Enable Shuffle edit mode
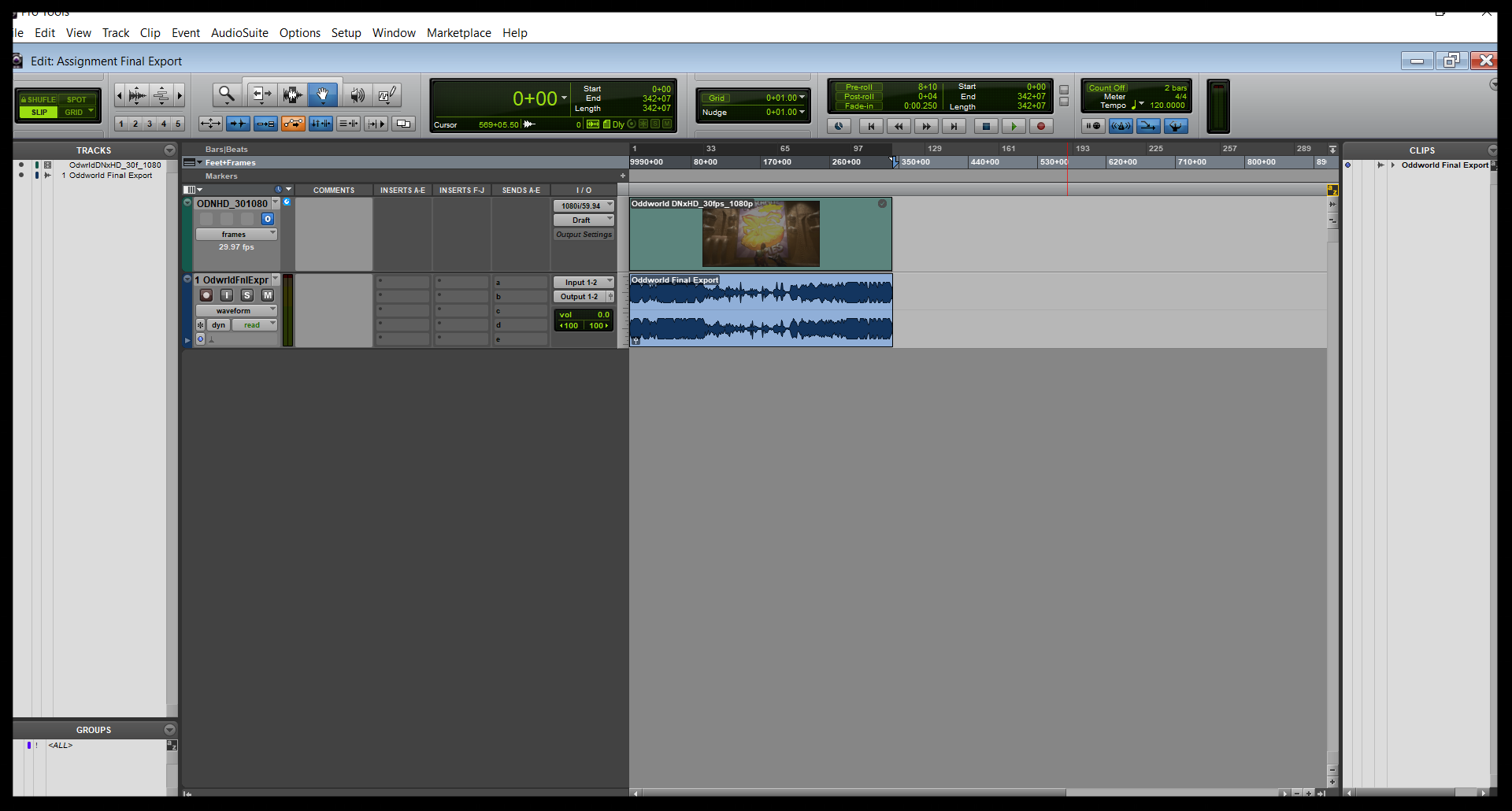Screen dimensions: 1512x811 coord(39,100)
